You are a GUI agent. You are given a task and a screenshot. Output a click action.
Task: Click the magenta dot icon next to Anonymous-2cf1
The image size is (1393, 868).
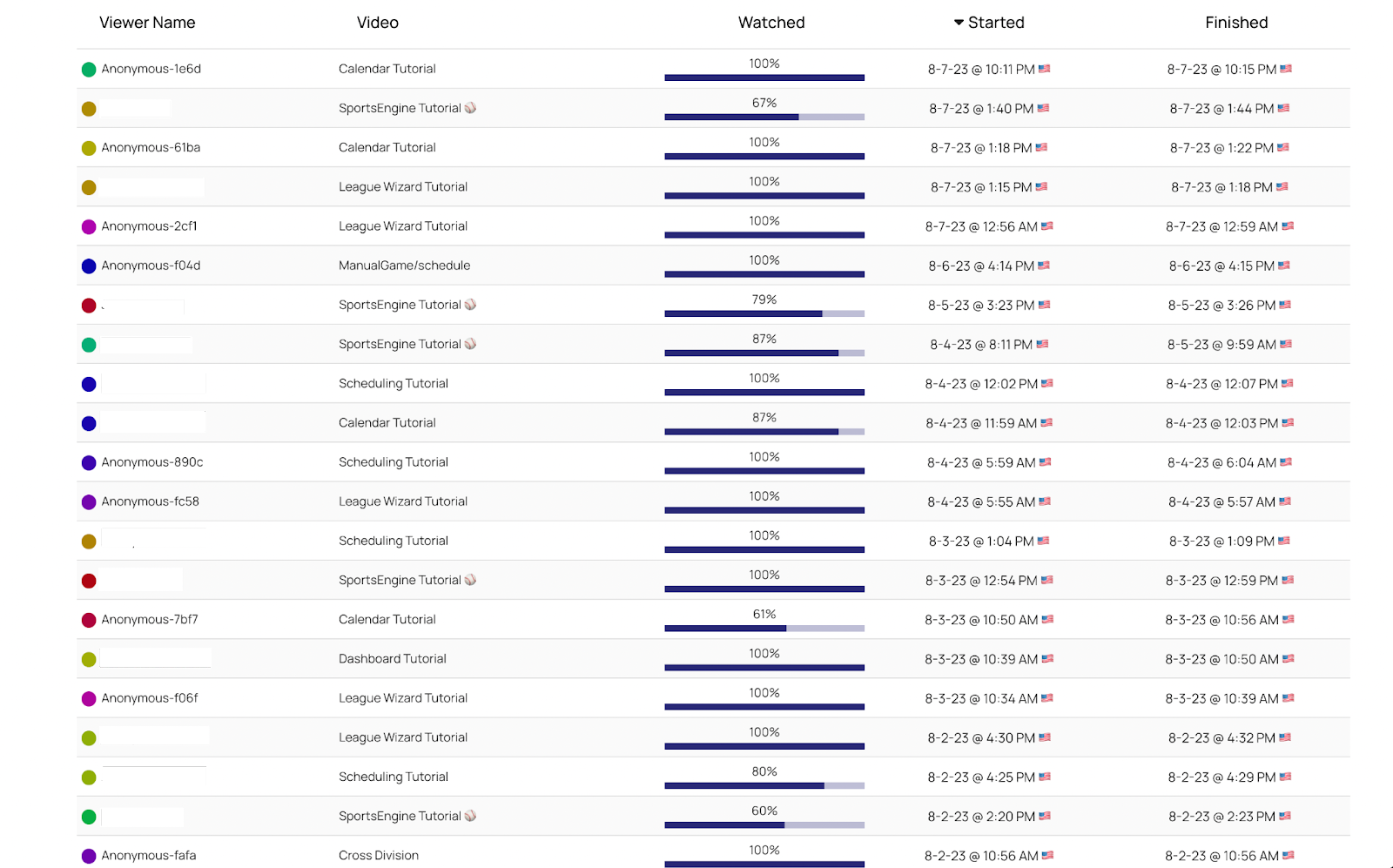(x=88, y=225)
